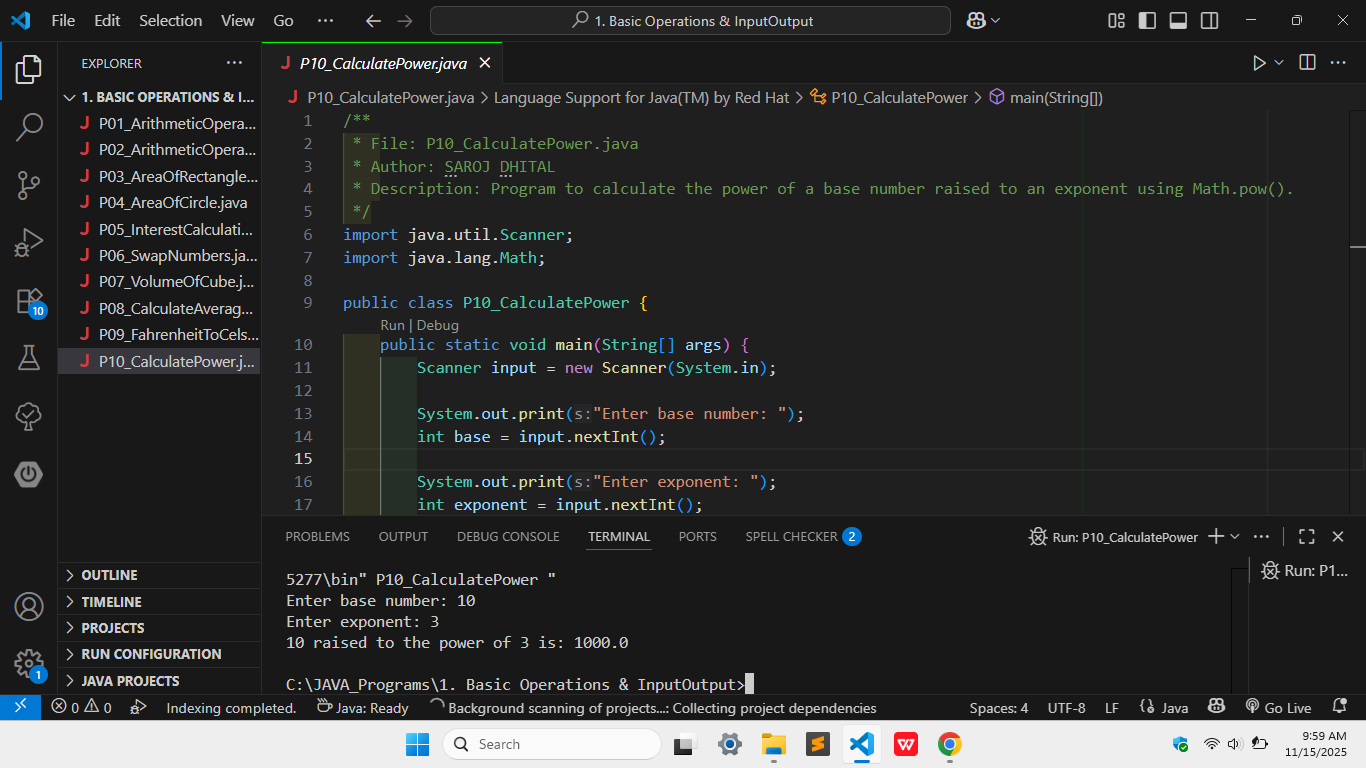Open the View menu

tap(237, 20)
